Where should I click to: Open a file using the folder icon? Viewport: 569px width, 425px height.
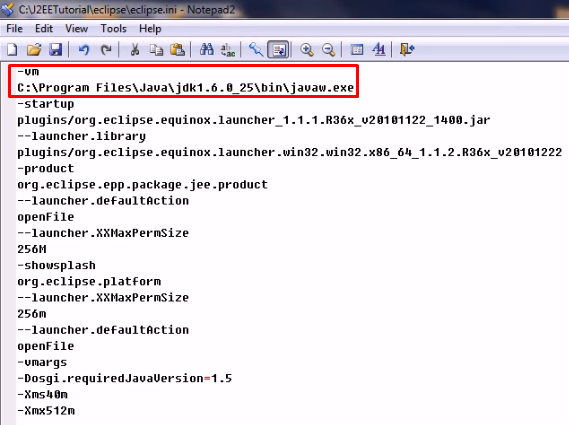pyautogui.click(x=34, y=49)
